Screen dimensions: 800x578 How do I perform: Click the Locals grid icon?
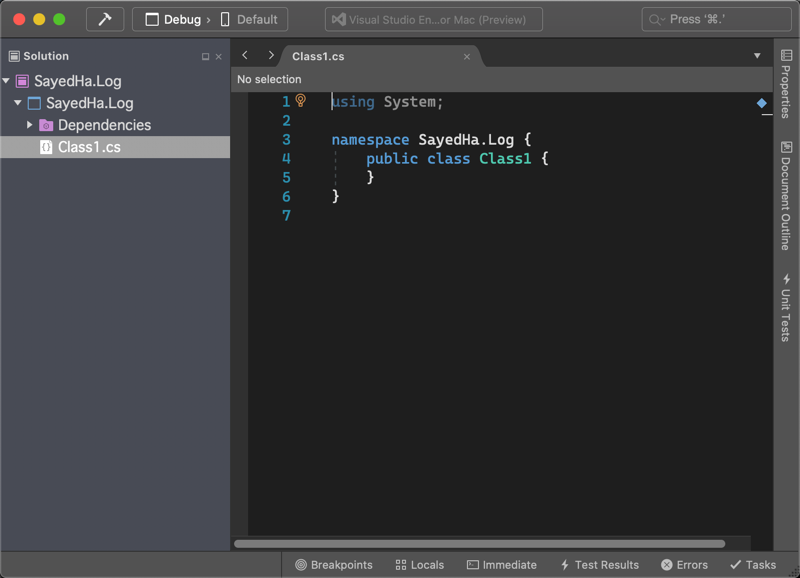click(x=401, y=565)
